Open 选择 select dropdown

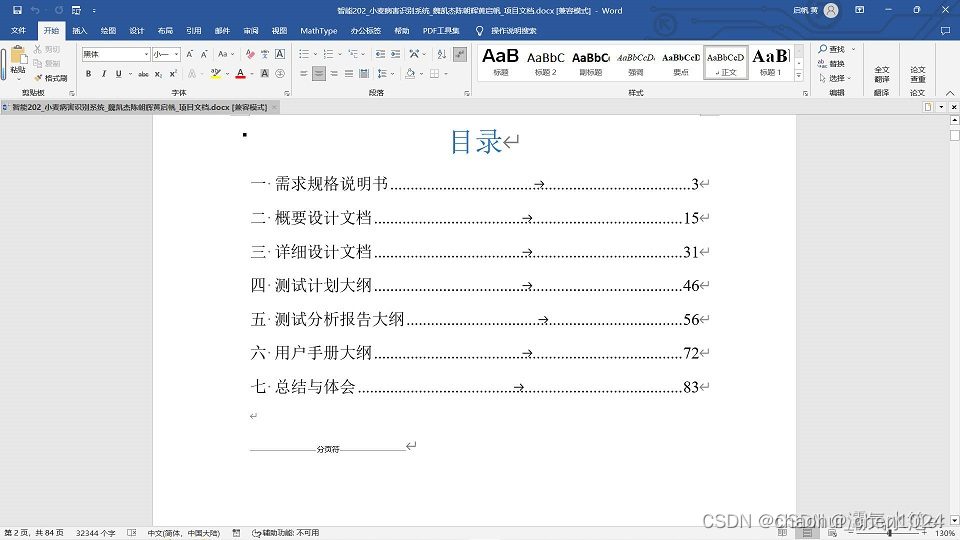(835, 78)
